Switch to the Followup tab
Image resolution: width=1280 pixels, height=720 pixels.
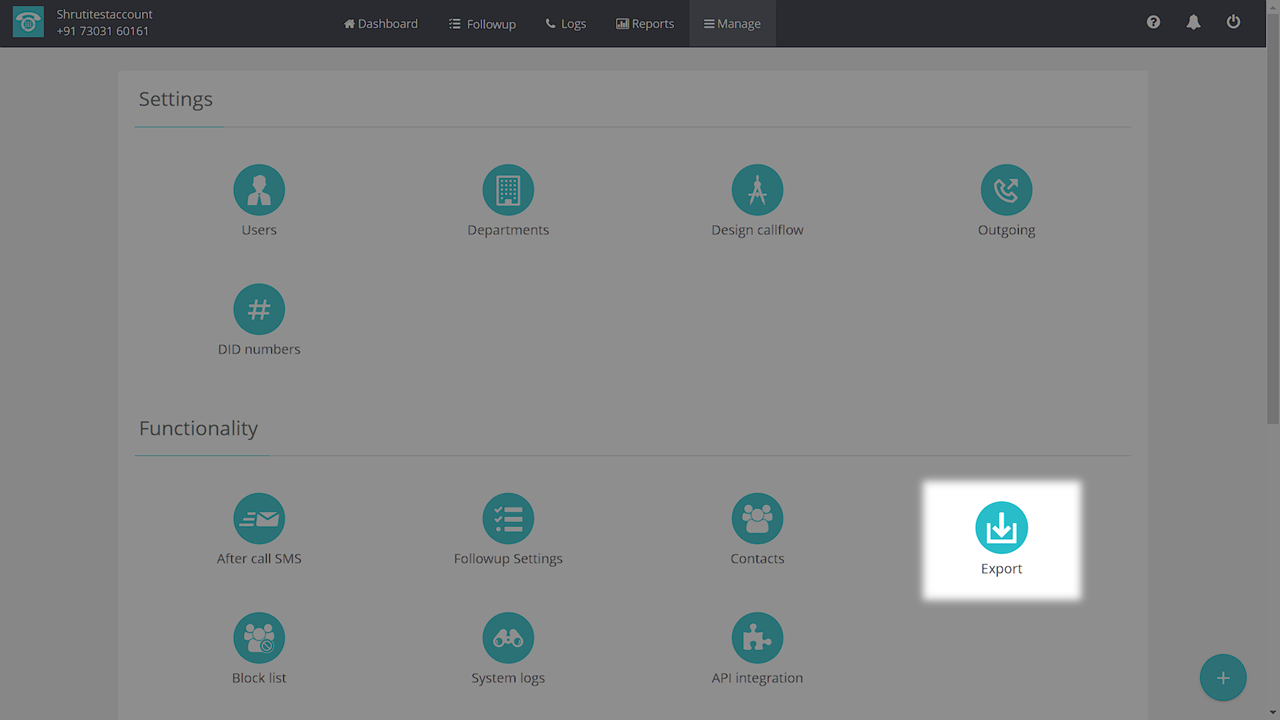(482, 24)
